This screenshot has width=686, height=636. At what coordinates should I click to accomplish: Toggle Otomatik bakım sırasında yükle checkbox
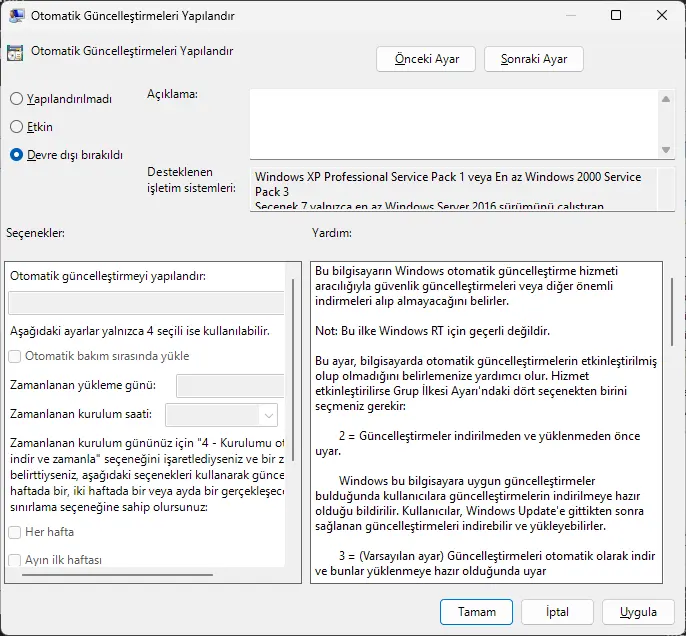coord(15,356)
